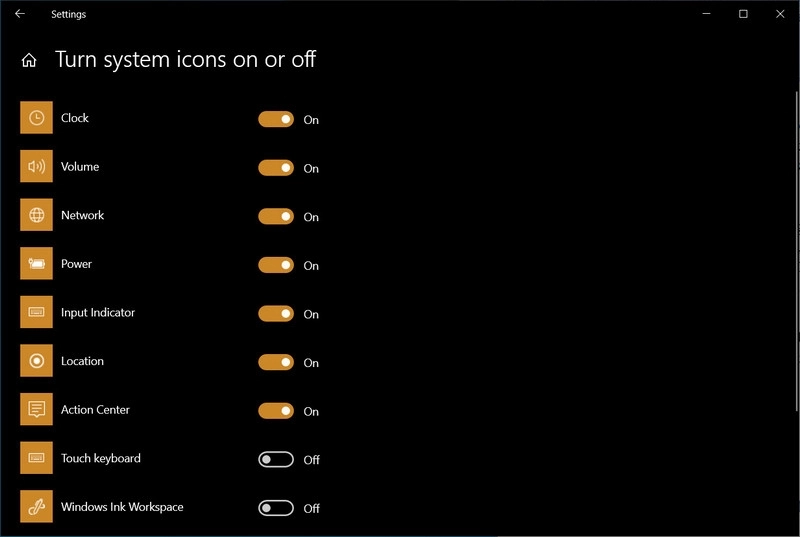This screenshot has width=800, height=537.
Task: Enable the Touch keyboard toggle
Action: pos(276,459)
